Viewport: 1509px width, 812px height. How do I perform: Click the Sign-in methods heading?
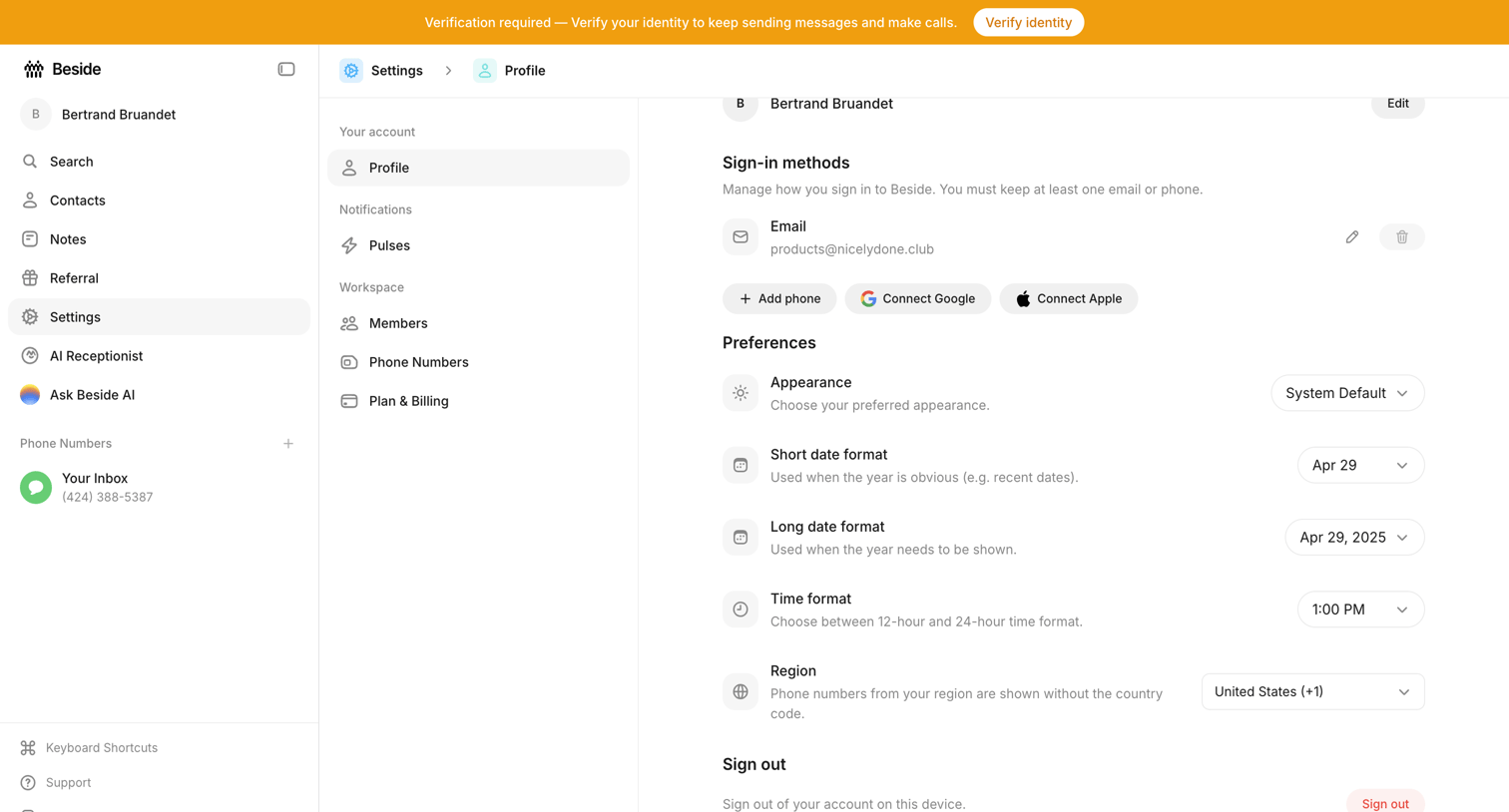click(785, 163)
